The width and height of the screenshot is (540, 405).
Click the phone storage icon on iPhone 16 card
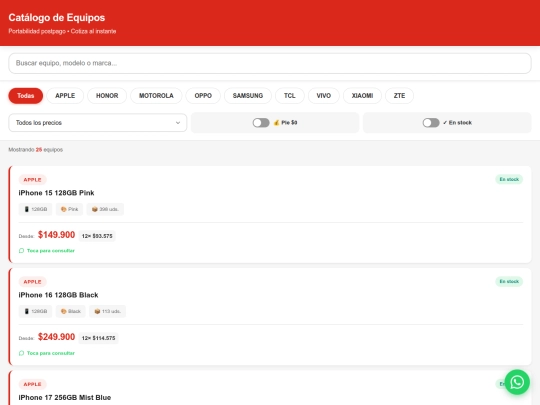click(x=27, y=311)
